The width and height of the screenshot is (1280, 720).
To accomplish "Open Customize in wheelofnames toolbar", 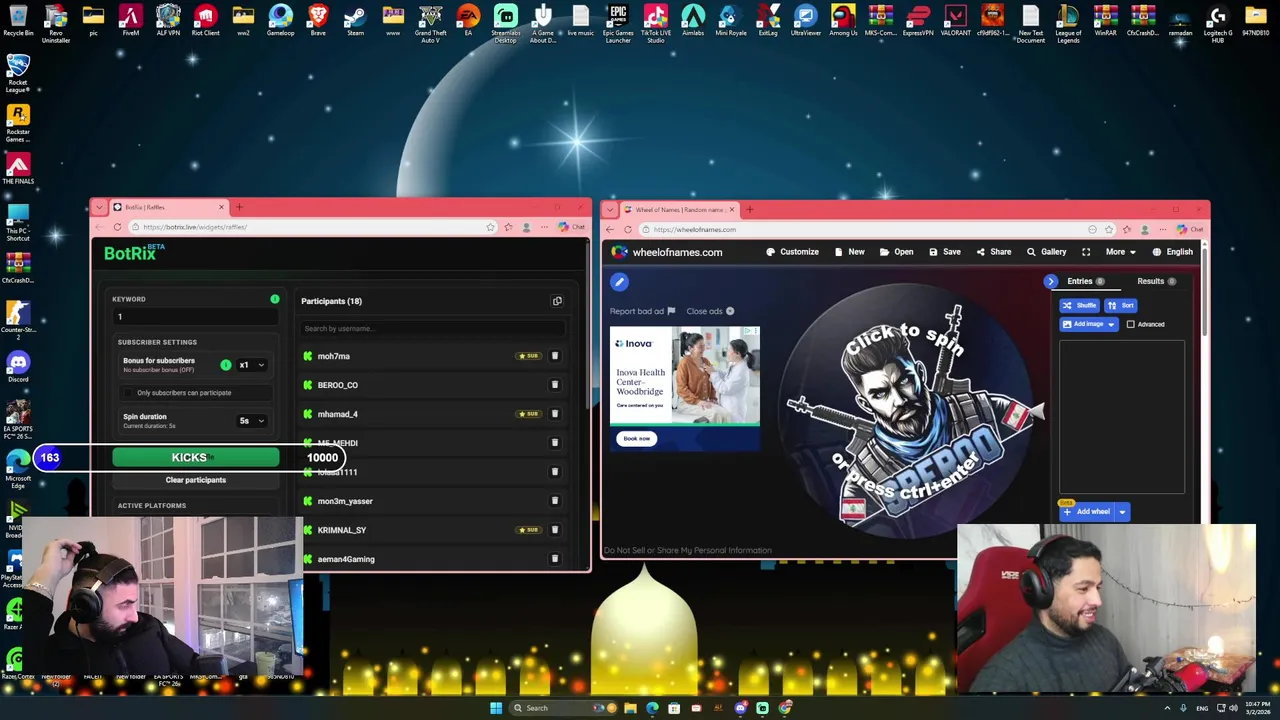I will [x=792, y=252].
